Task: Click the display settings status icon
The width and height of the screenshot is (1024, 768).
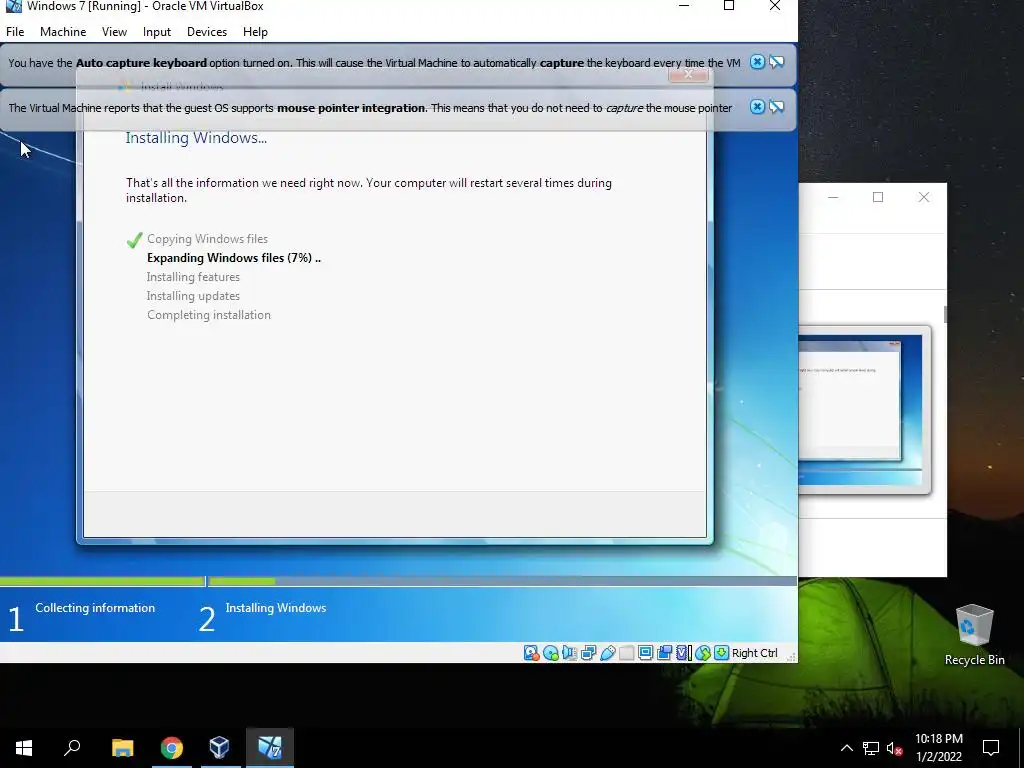Action: [x=645, y=653]
